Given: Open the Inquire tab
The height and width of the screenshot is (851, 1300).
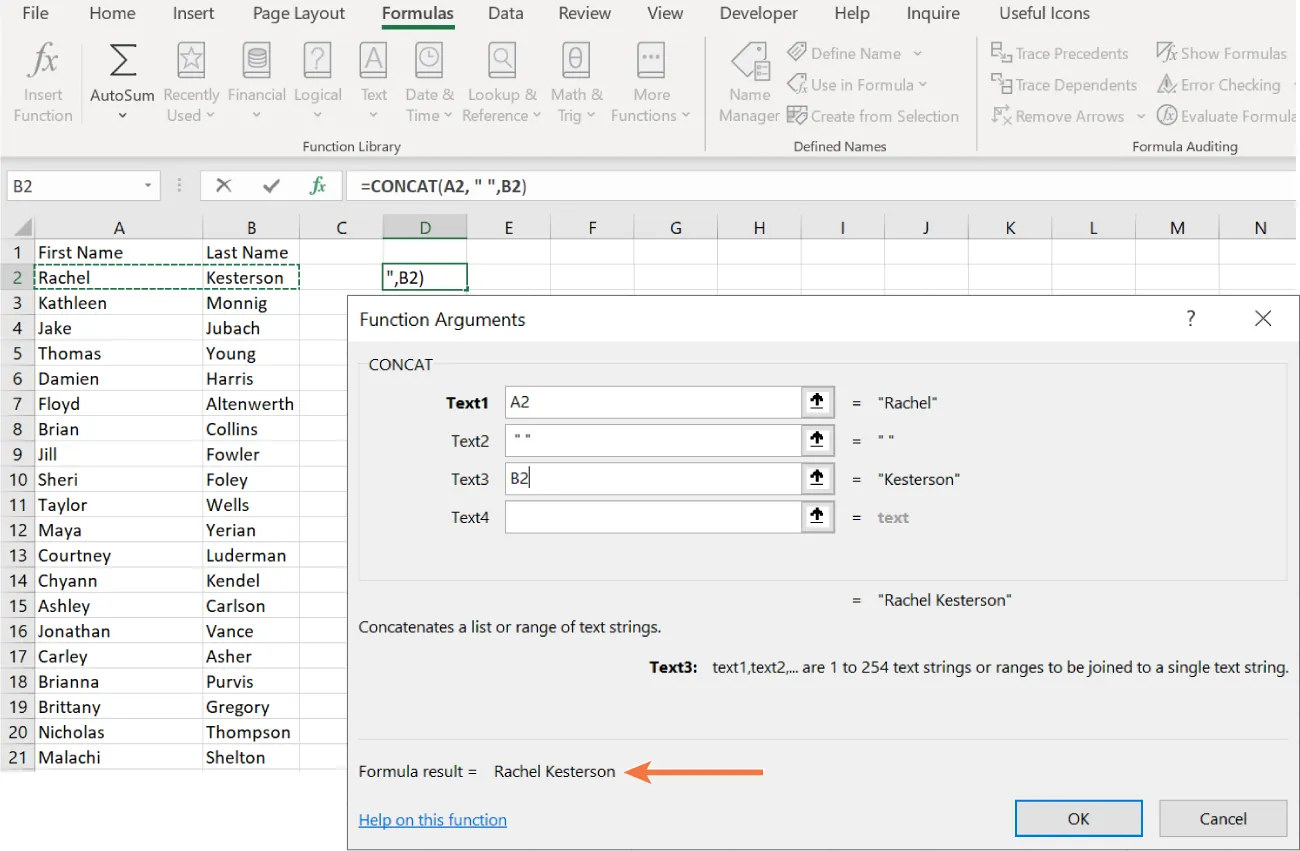Looking at the screenshot, I should pos(932,14).
